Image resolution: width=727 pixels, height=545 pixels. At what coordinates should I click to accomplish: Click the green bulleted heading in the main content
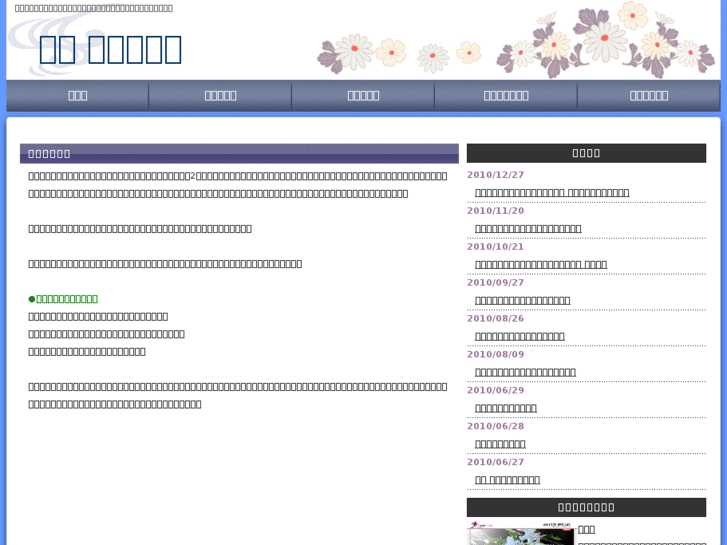[63, 299]
